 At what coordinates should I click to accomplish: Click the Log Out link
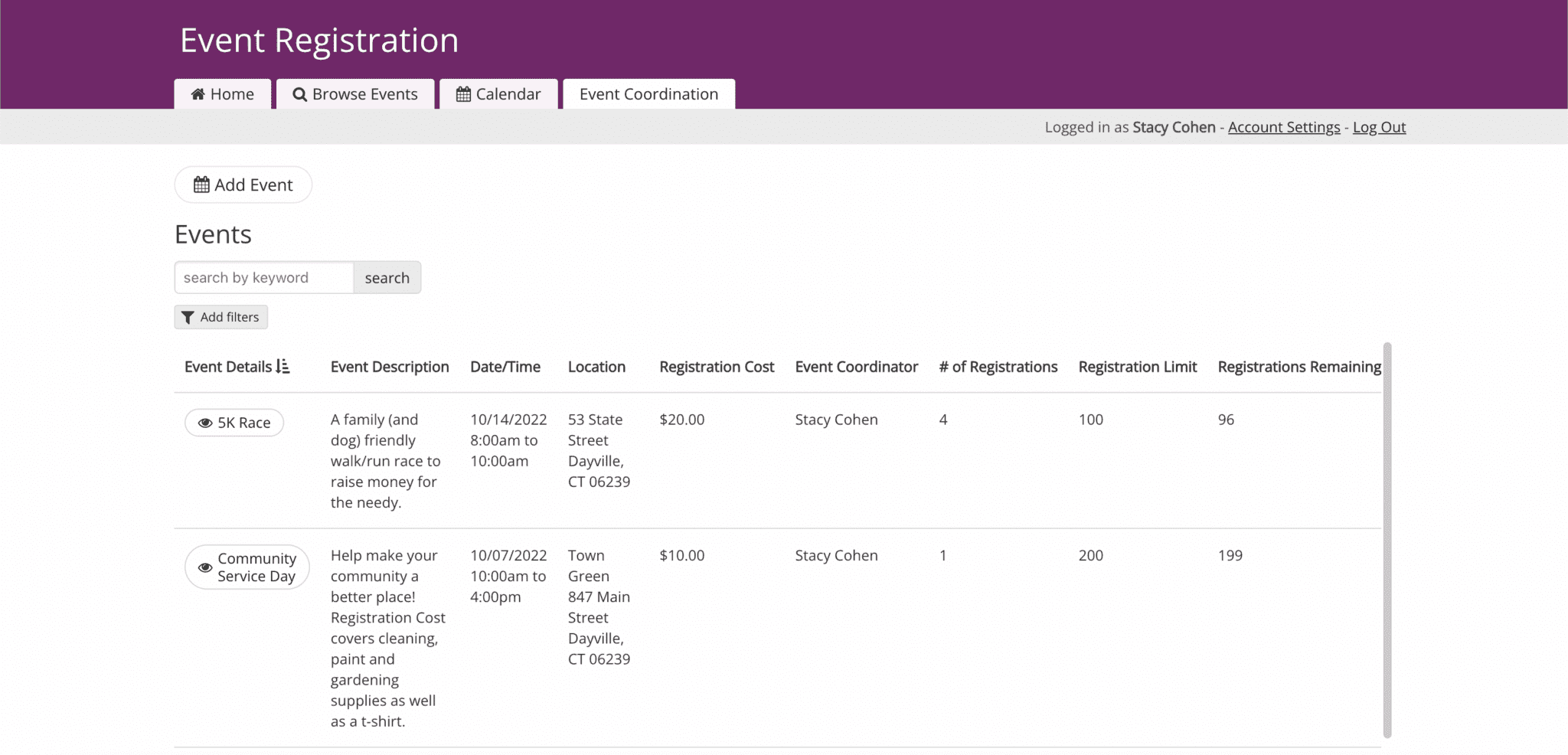point(1378,126)
